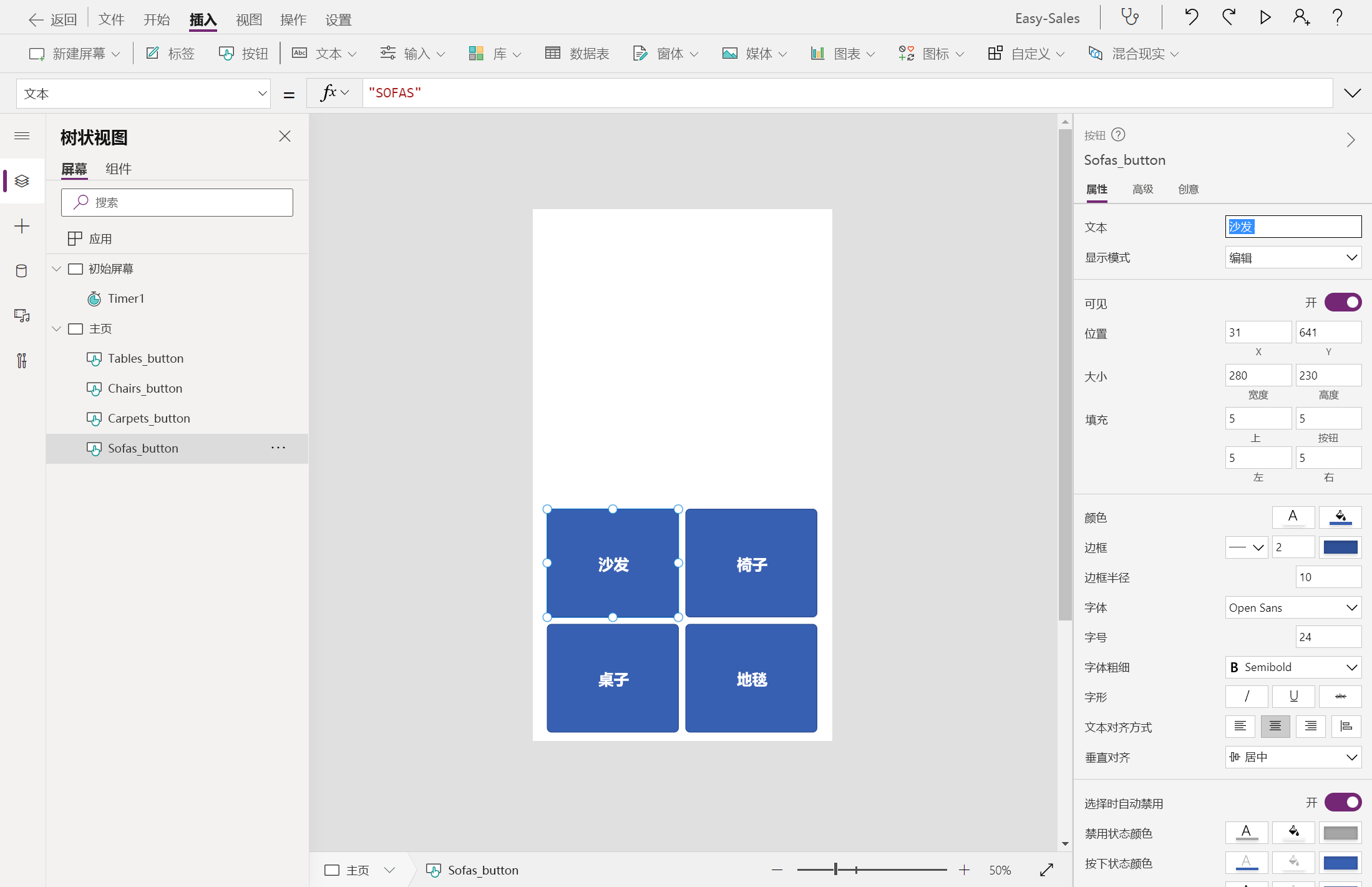Click the zoom slider handle
Screen dimensions: 1372x887
pyautogui.click(x=836, y=870)
